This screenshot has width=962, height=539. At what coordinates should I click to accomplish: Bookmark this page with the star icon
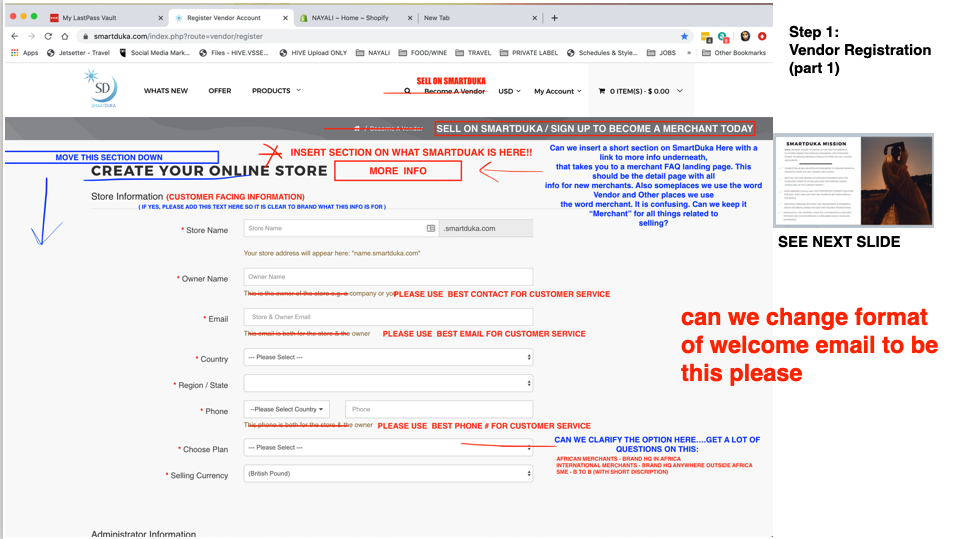[x=684, y=36]
